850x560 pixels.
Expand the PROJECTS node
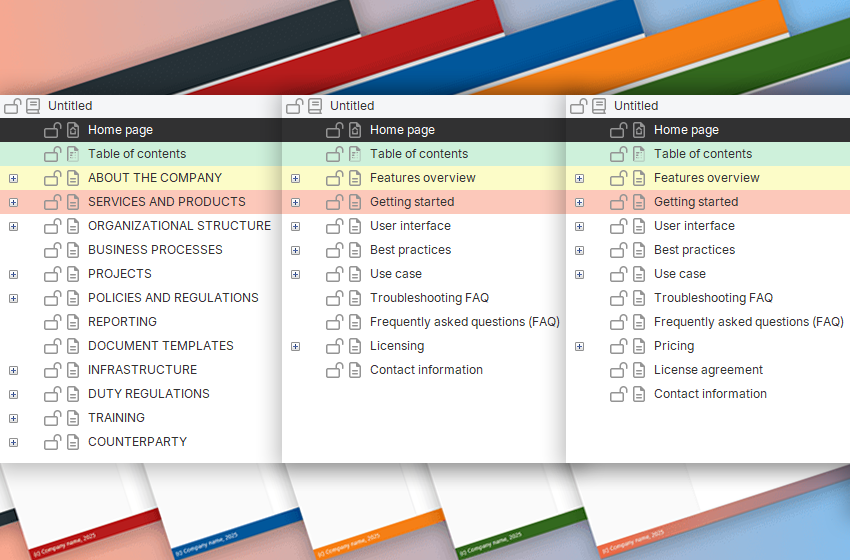point(14,274)
